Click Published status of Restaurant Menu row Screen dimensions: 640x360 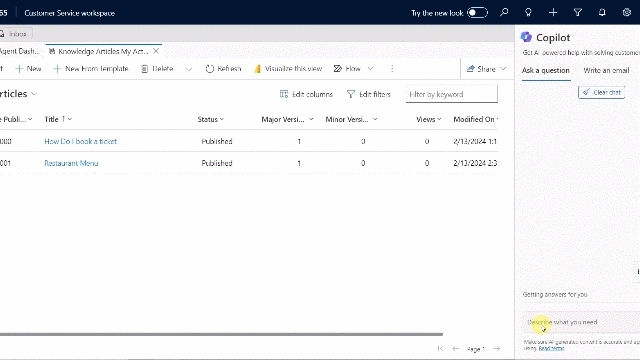[217, 163]
